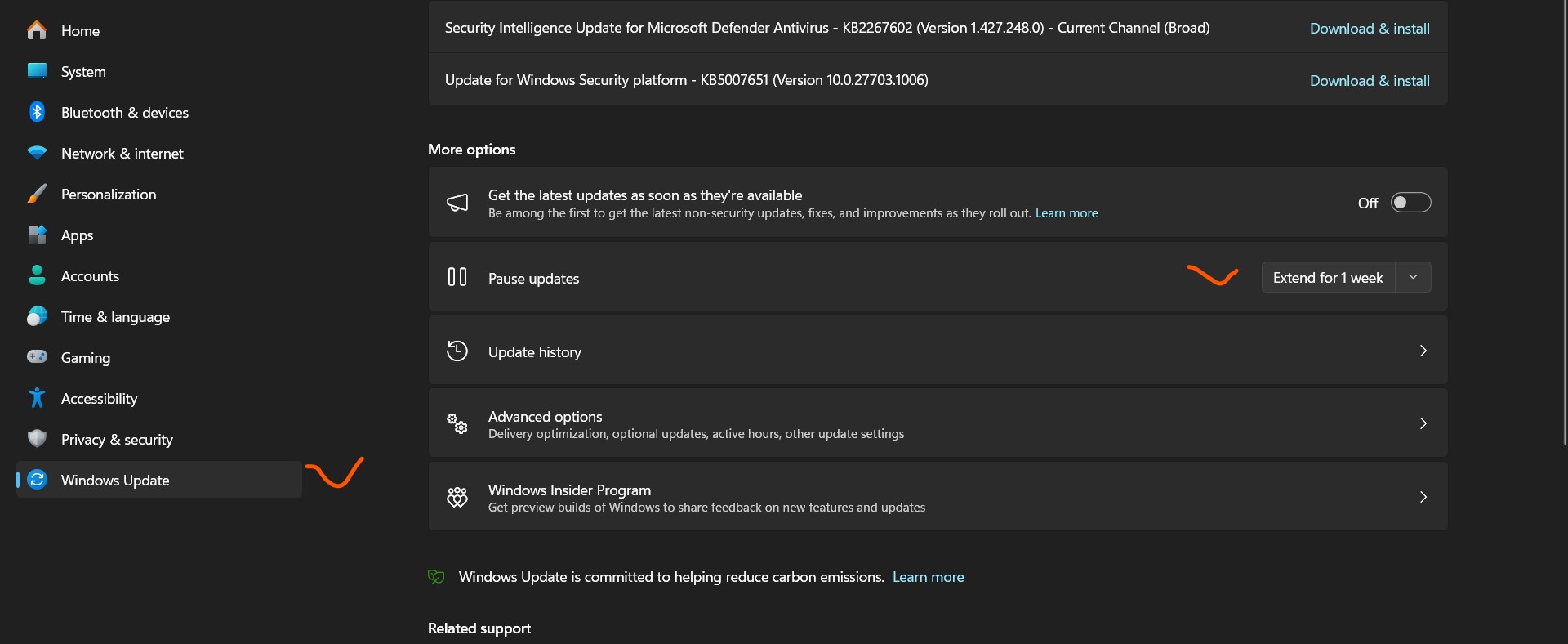Open Advanced options via right chevron

point(1423,423)
